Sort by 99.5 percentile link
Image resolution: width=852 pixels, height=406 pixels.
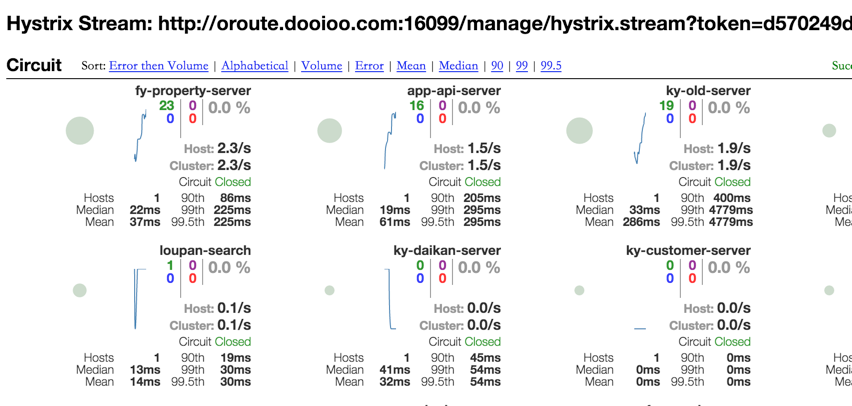pyautogui.click(x=551, y=66)
